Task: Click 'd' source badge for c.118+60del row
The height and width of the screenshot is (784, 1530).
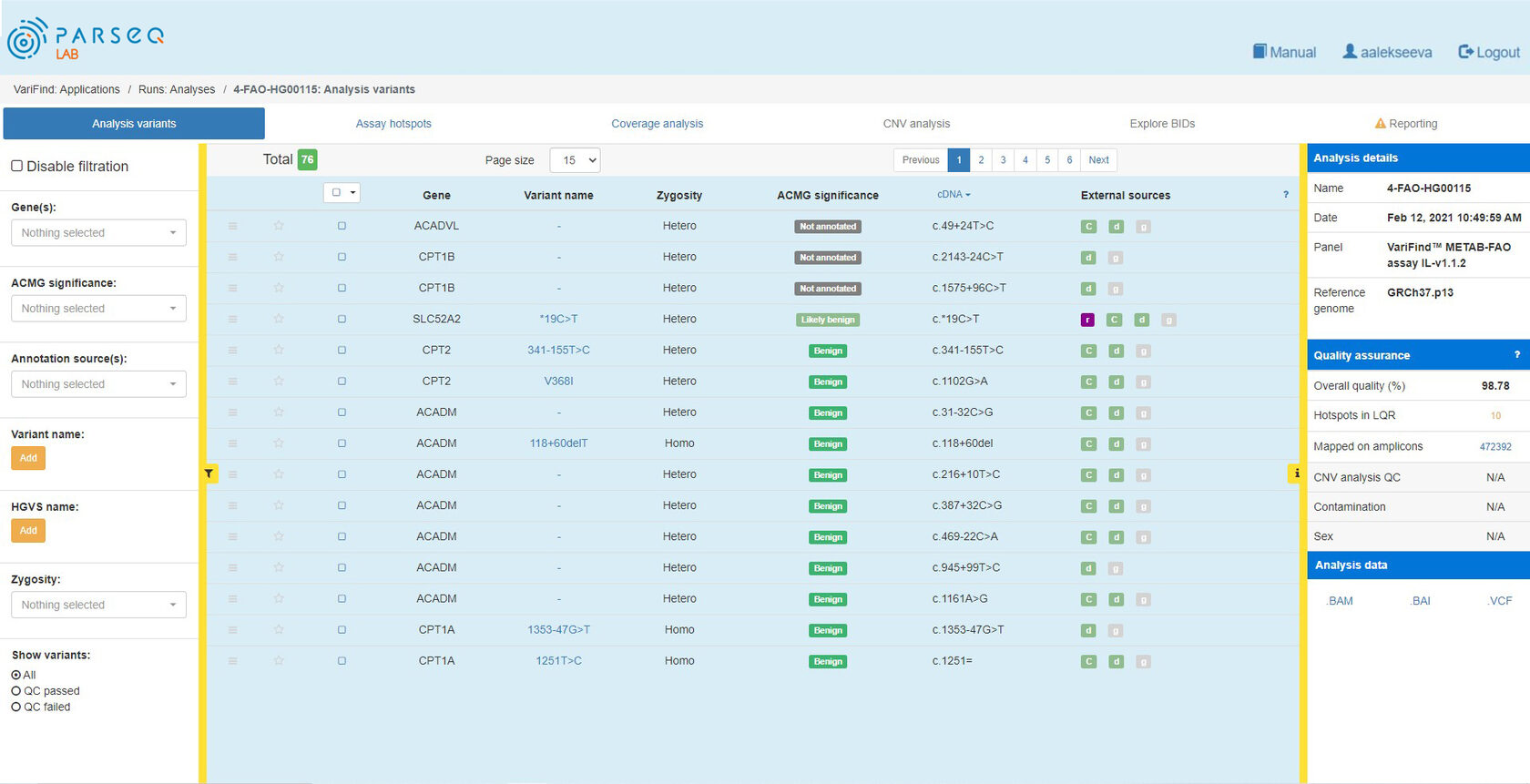Action: click(1116, 444)
